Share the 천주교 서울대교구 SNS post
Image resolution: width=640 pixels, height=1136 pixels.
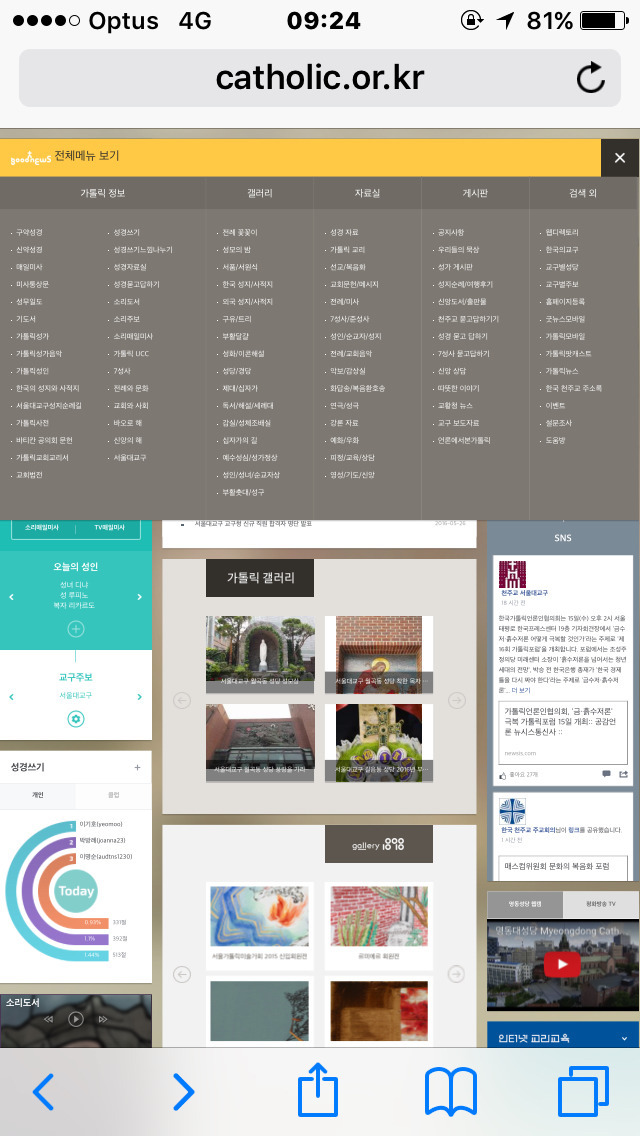623,774
